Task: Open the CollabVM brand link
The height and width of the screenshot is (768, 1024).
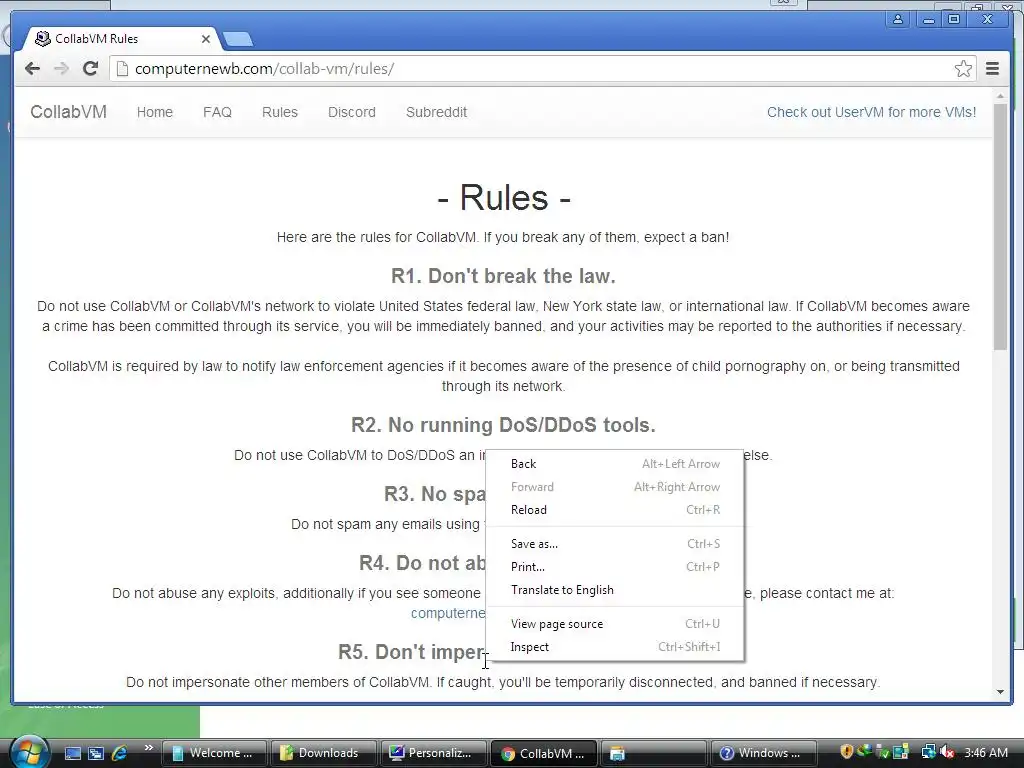Action: tap(69, 112)
